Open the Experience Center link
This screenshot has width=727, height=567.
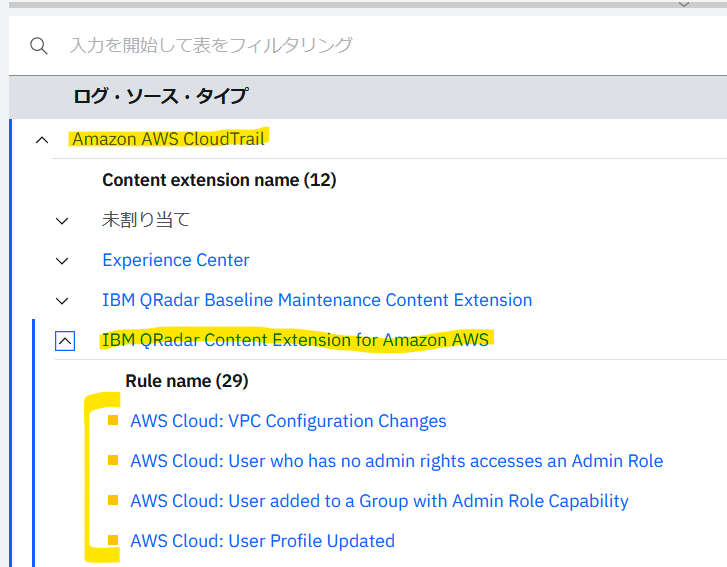coord(176,260)
